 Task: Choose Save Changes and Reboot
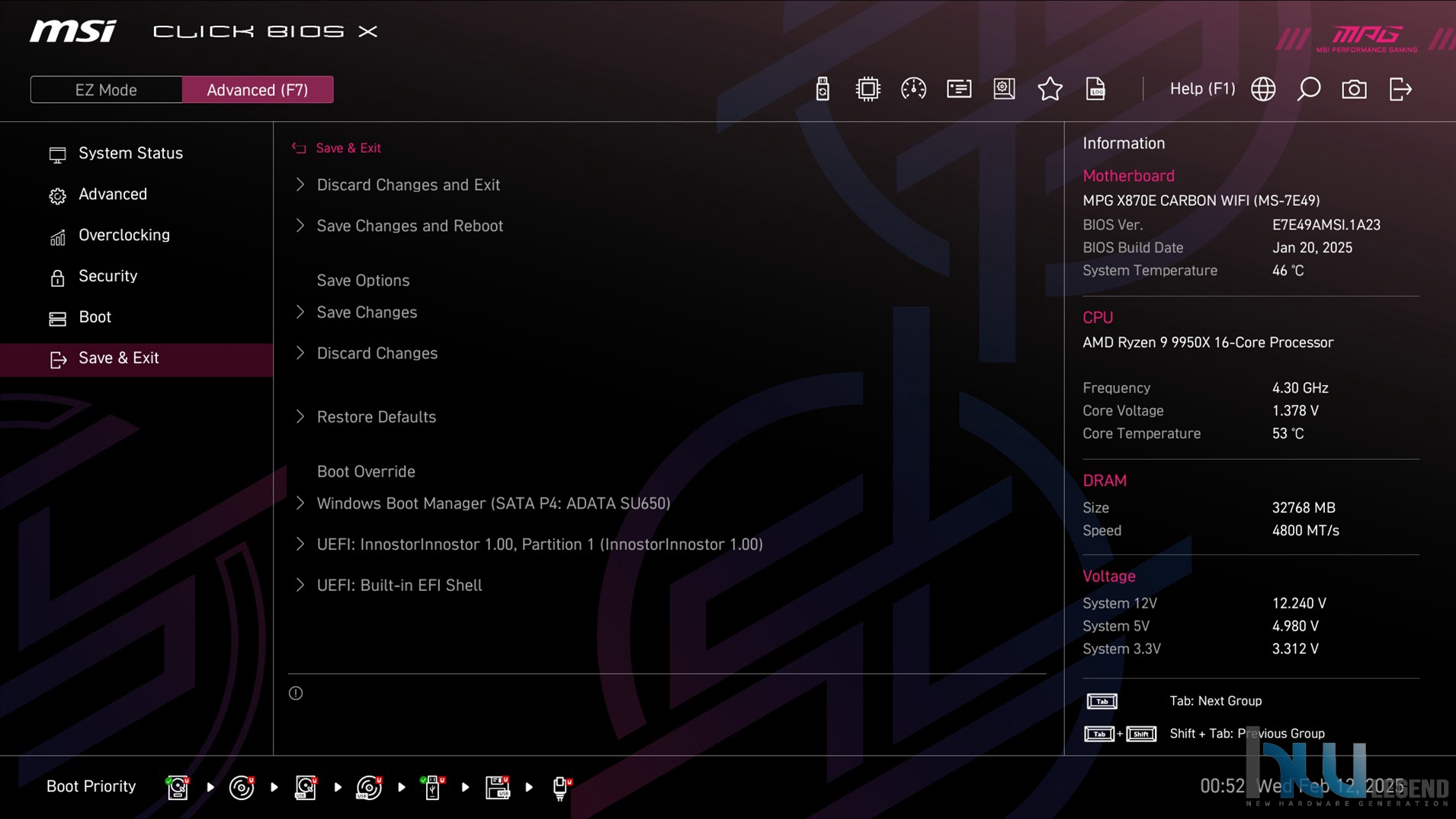(x=409, y=226)
